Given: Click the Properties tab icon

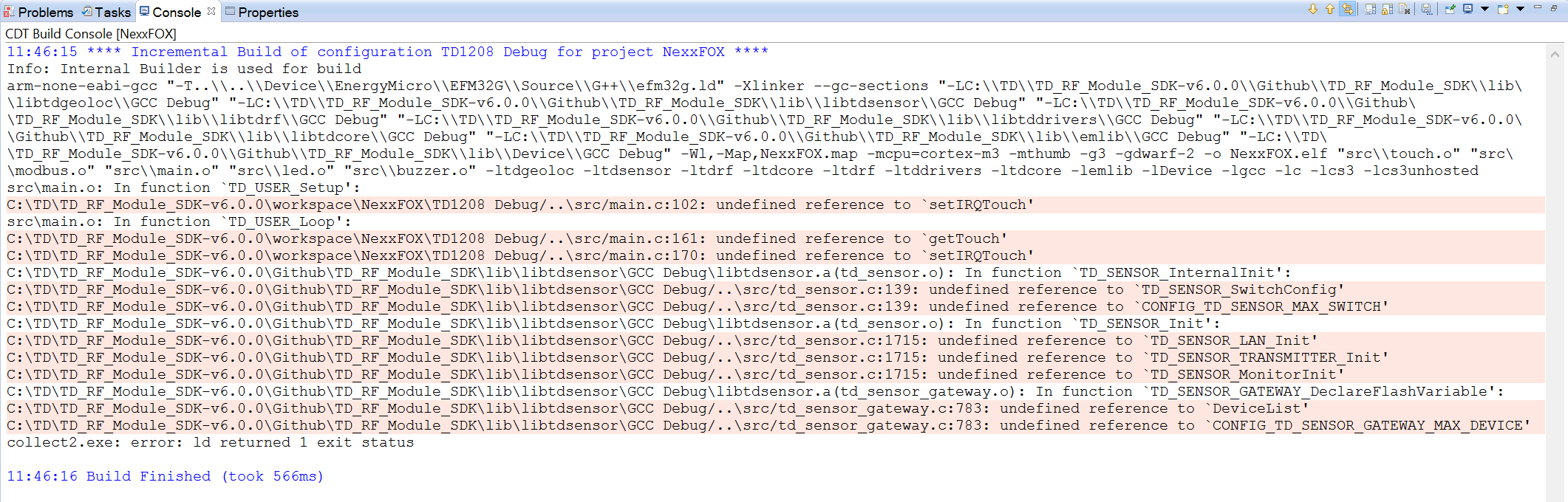Looking at the screenshot, I should click(231, 11).
